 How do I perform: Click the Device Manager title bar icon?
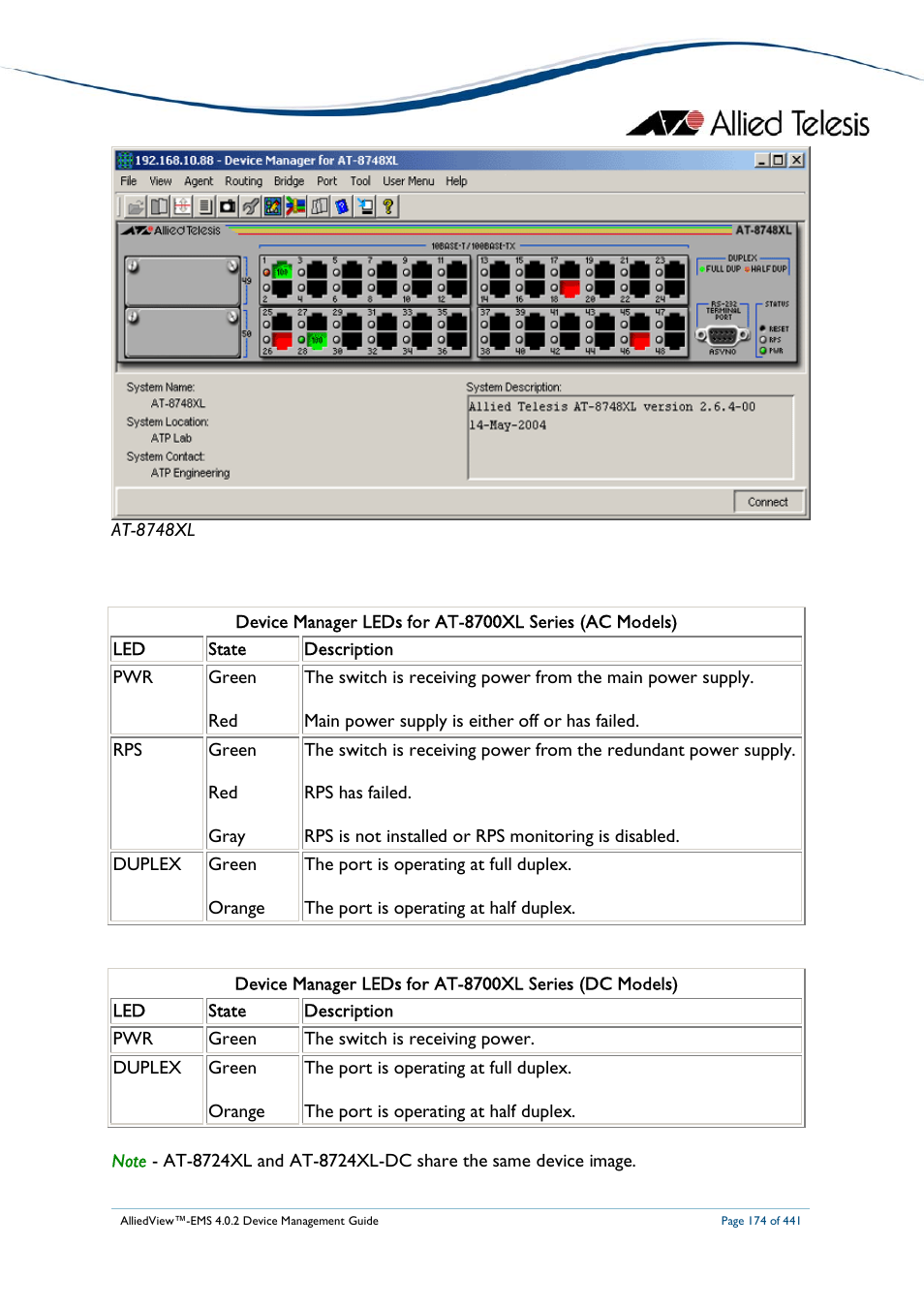[x=125, y=160]
